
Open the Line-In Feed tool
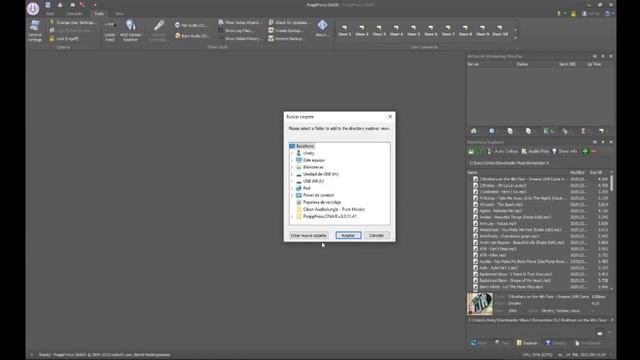[x=110, y=31]
